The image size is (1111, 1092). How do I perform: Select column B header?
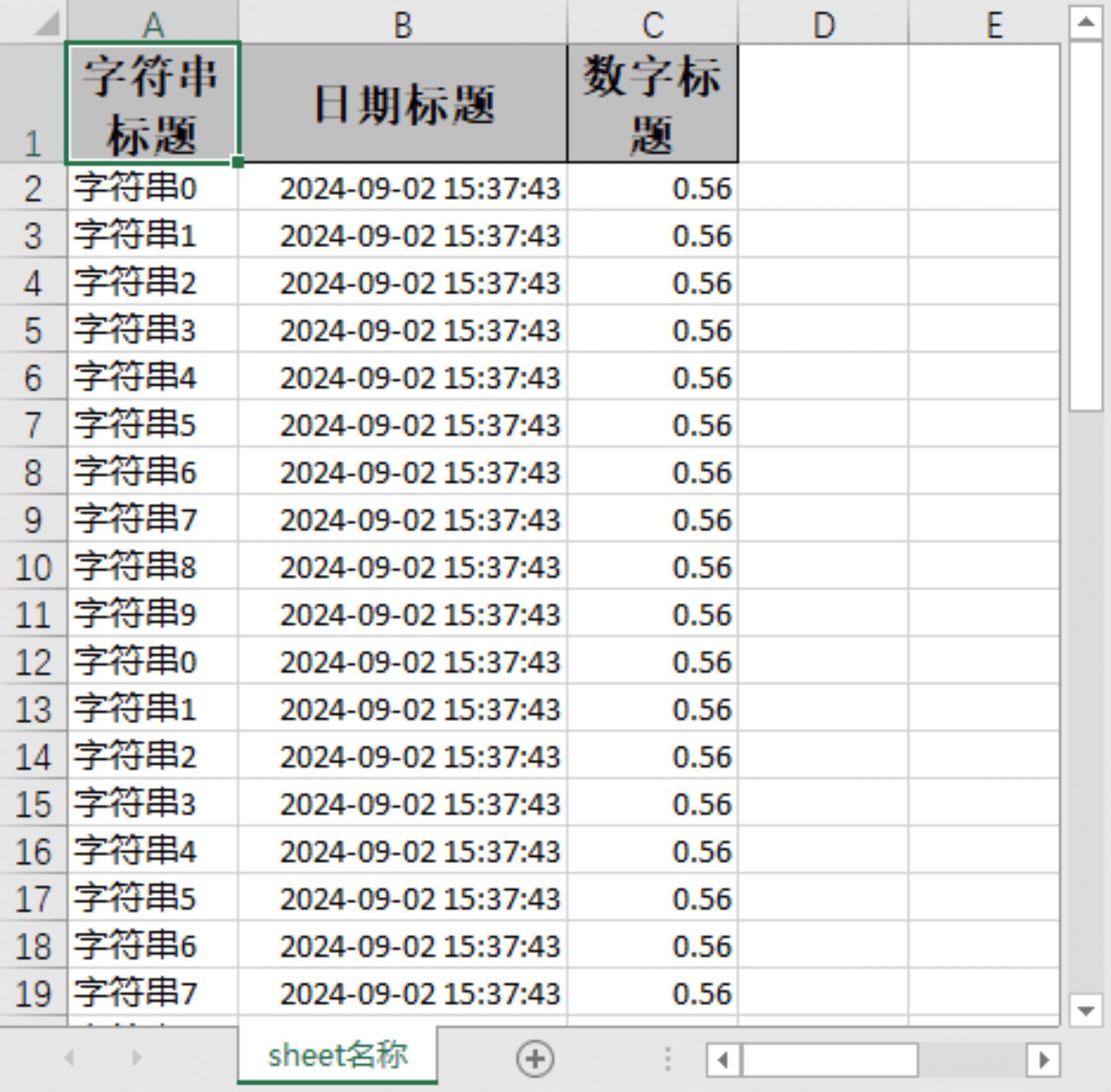[x=403, y=25]
